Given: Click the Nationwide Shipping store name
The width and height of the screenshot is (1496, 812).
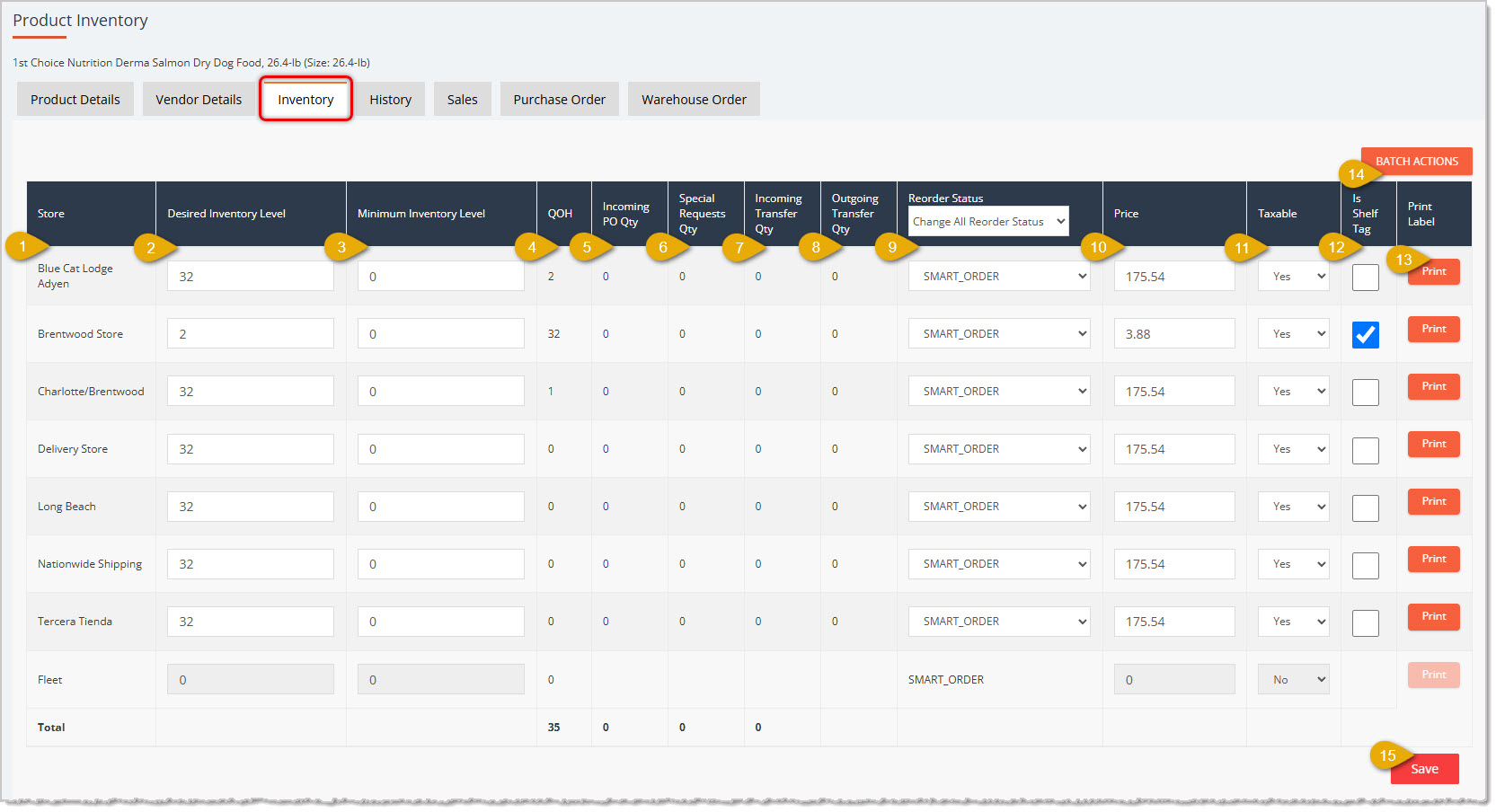Looking at the screenshot, I should (x=90, y=564).
